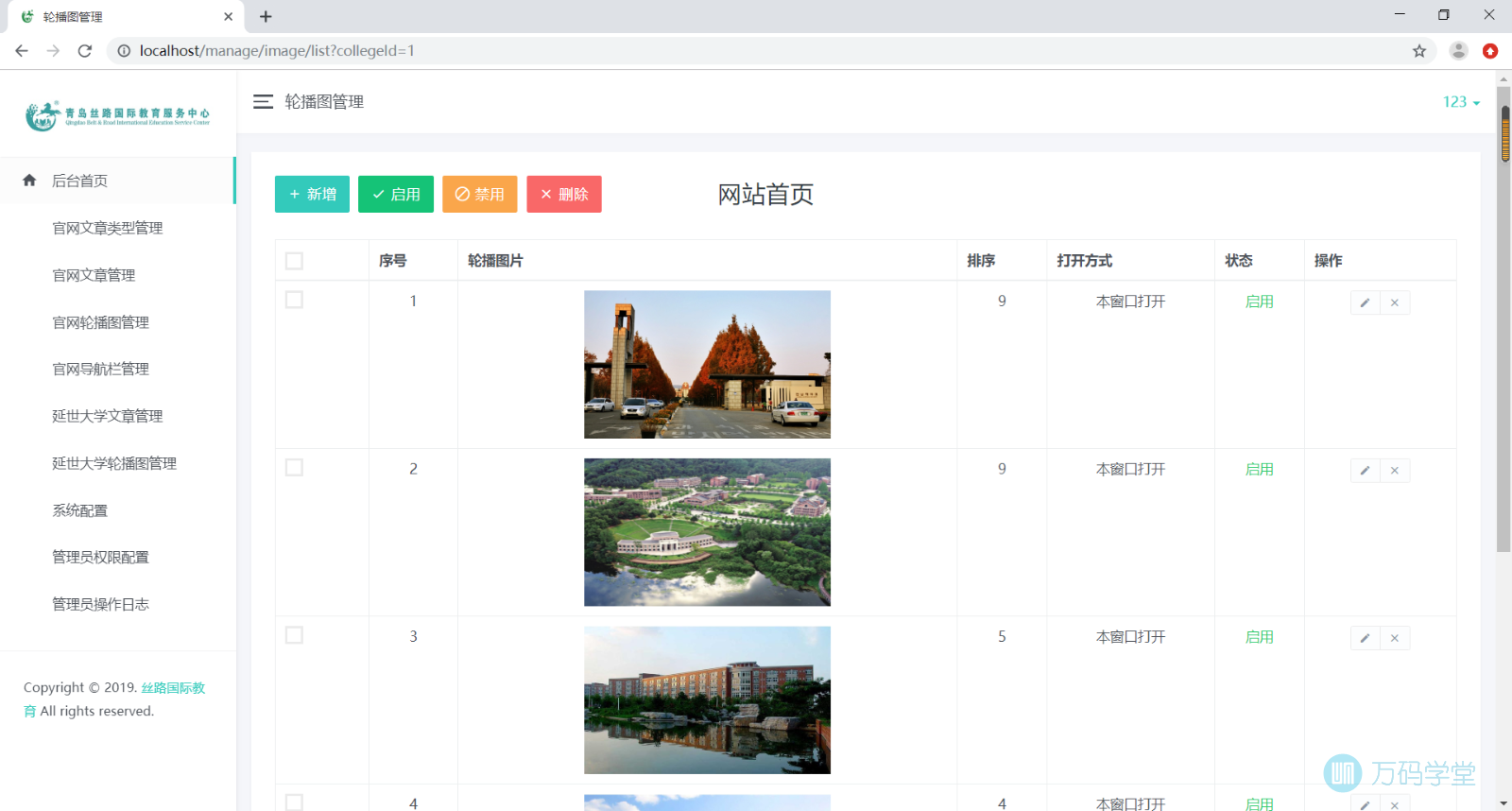The width and height of the screenshot is (1512, 811).
Task: Toggle the hamburger sidebar menu icon
Action: coord(263,101)
